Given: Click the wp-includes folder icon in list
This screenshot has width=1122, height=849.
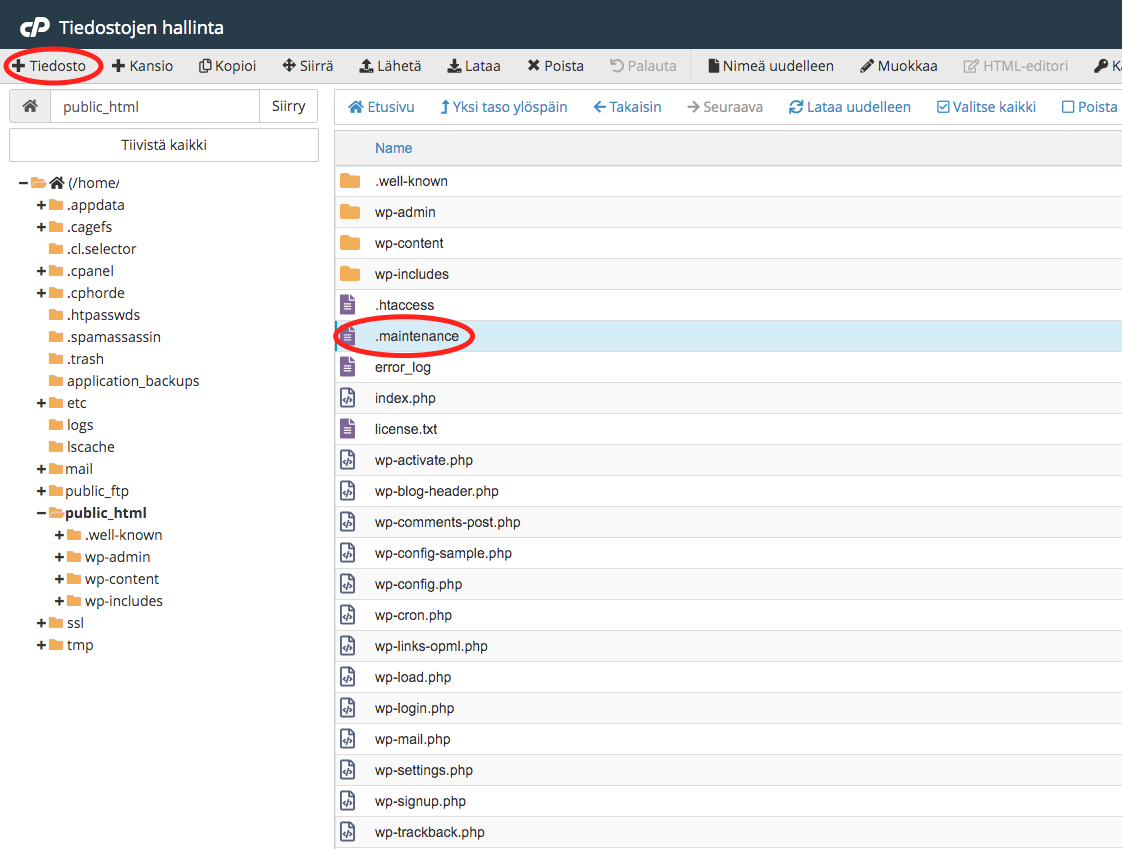Looking at the screenshot, I should coord(350,274).
